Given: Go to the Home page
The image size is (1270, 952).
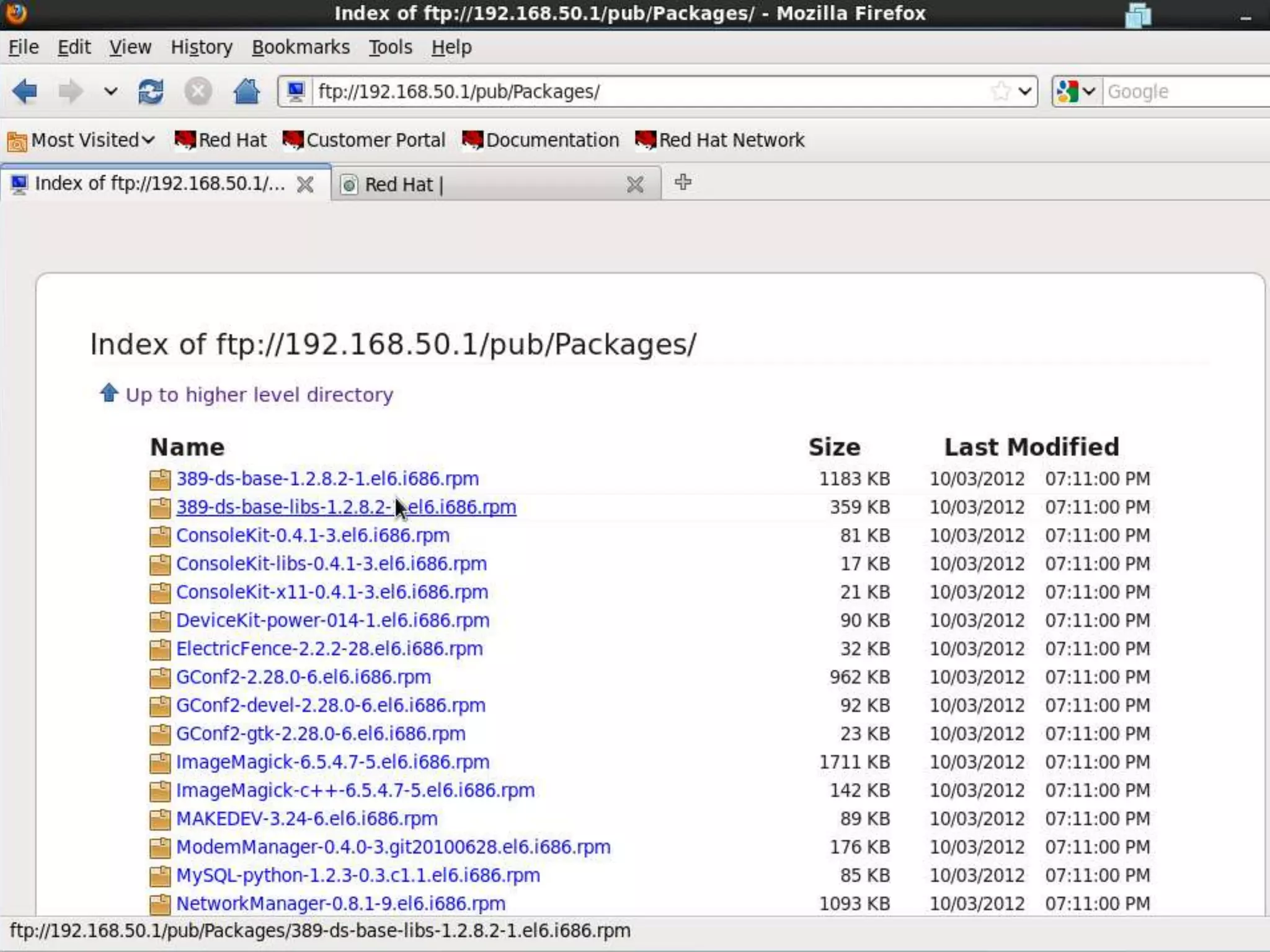Looking at the screenshot, I should click(246, 92).
